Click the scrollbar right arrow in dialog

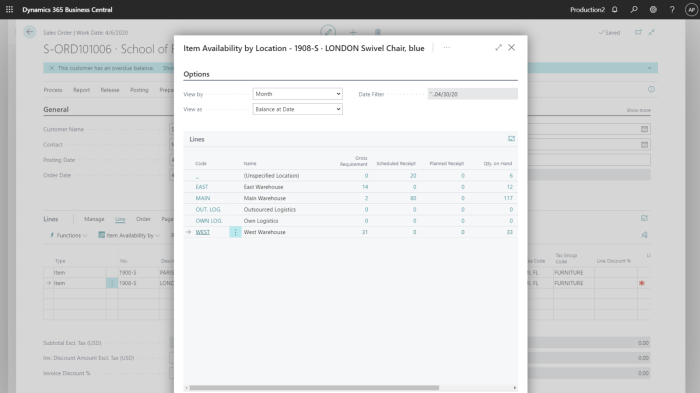point(515,388)
